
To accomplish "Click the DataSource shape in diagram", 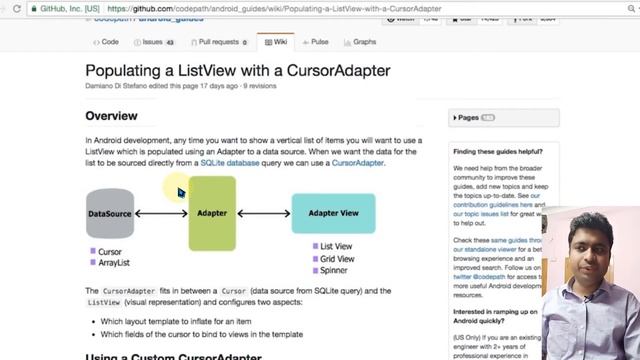I will point(110,213).
